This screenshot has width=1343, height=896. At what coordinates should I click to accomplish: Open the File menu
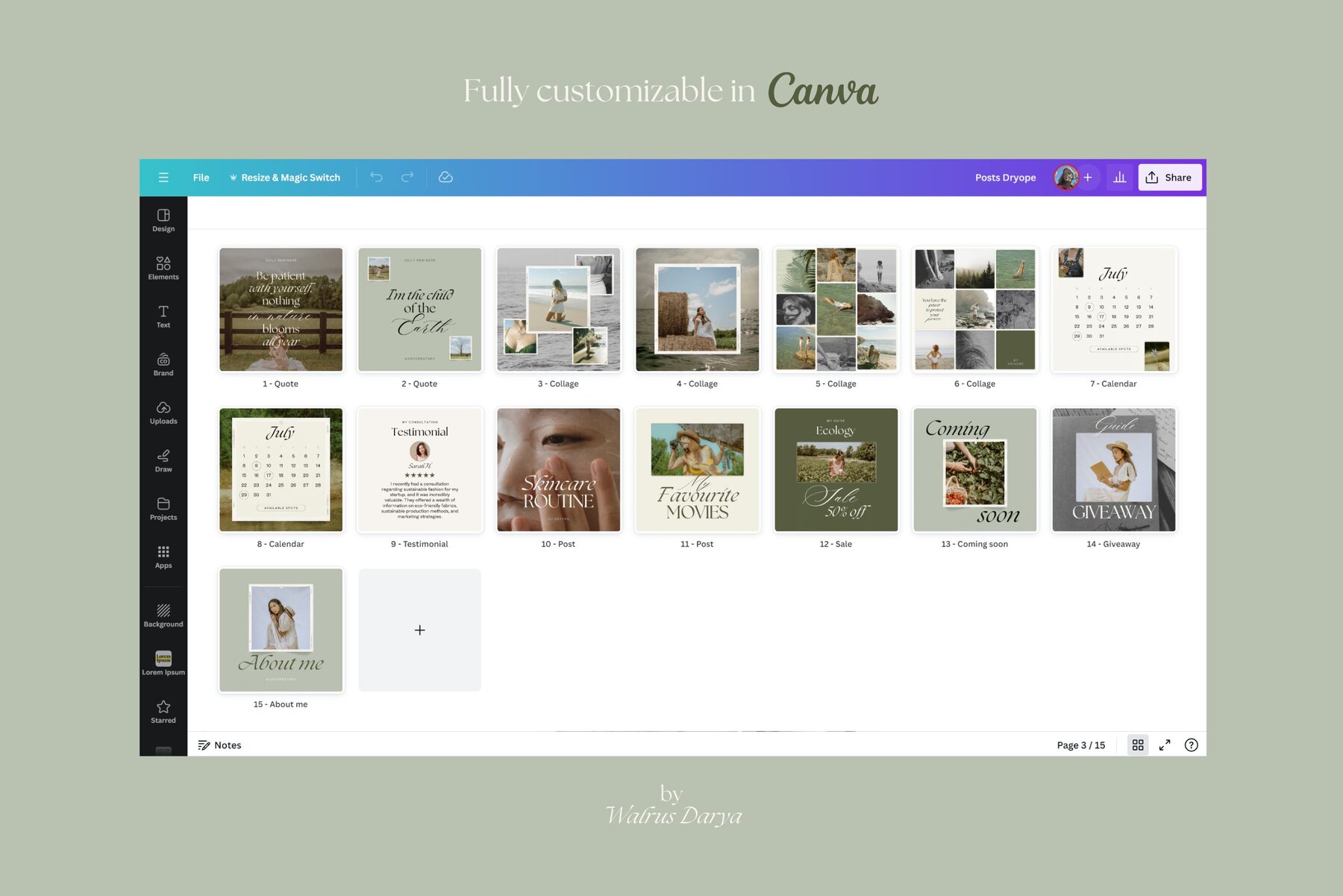click(201, 177)
